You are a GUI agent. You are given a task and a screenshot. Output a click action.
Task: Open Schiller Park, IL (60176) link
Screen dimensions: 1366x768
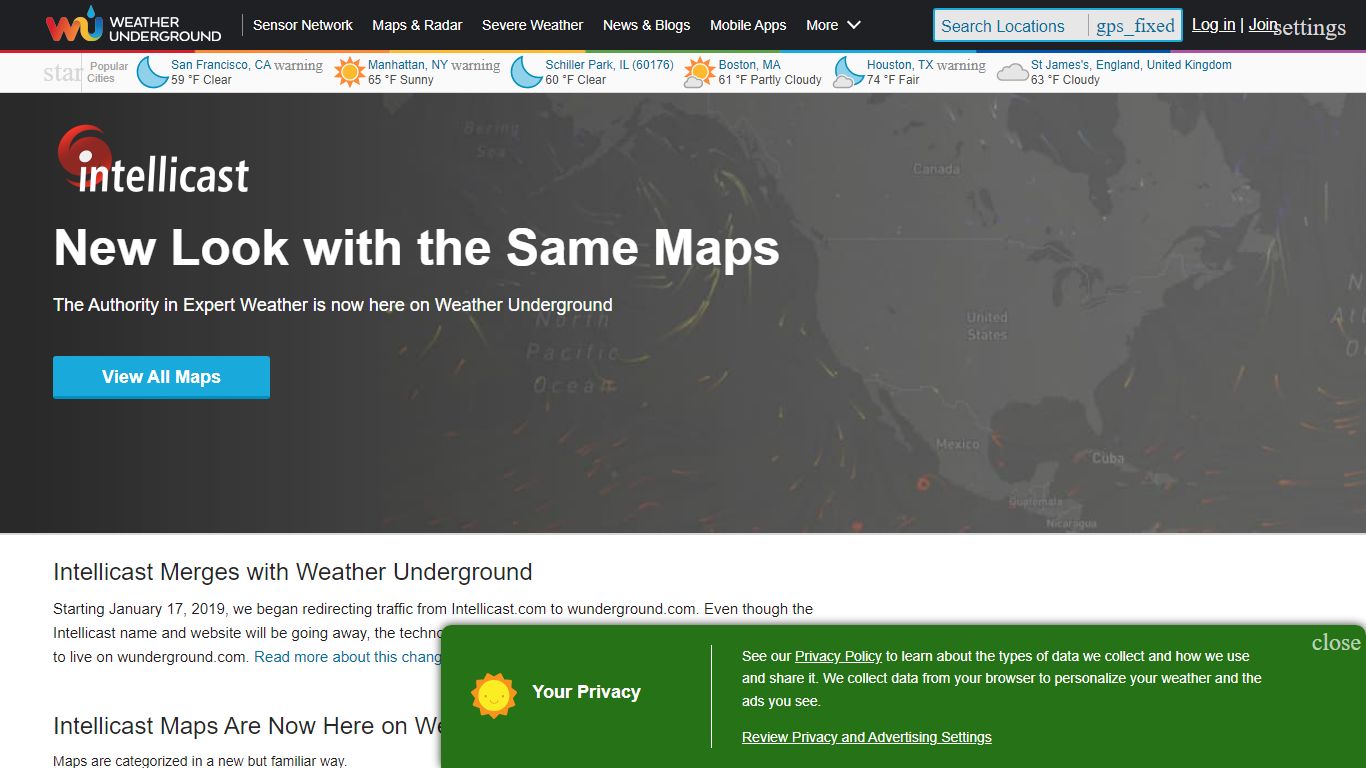pyautogui.click(x=609, y=65)
